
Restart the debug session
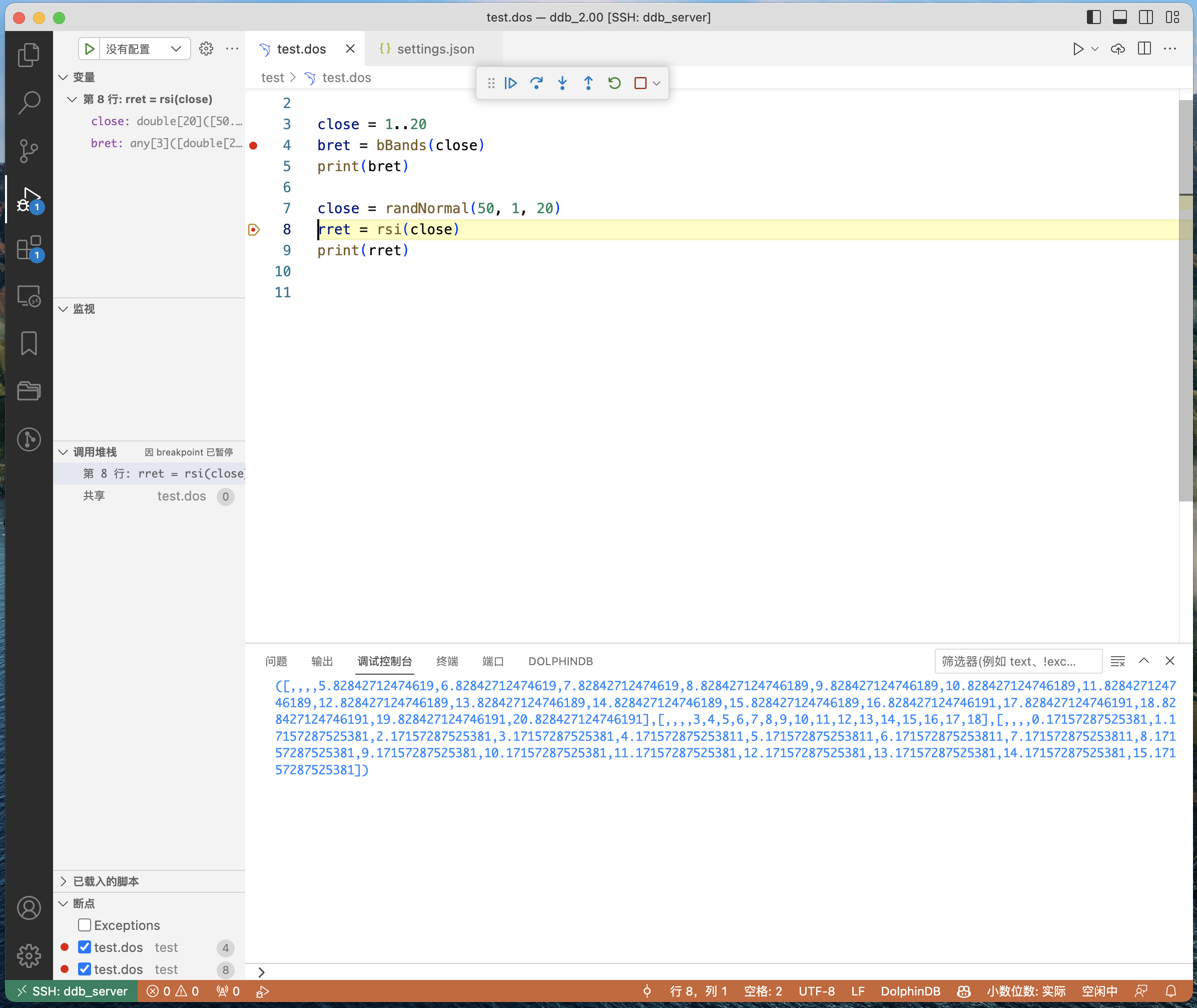coord(614,84)
